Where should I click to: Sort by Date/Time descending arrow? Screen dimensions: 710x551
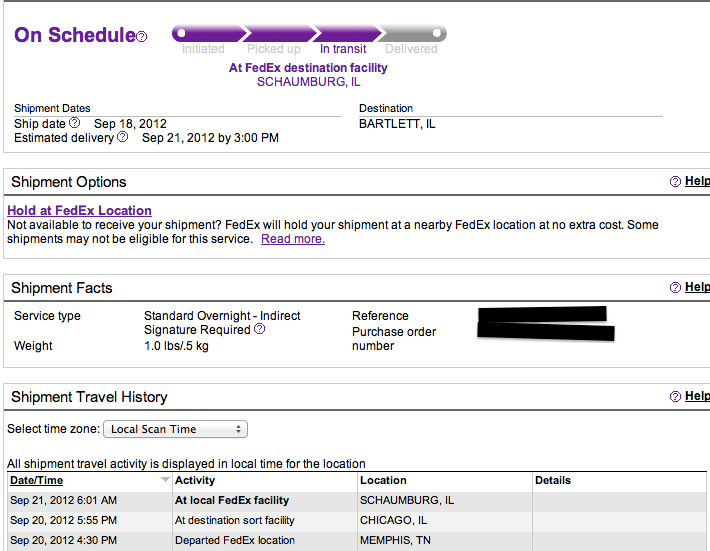[x=165, y=479]
